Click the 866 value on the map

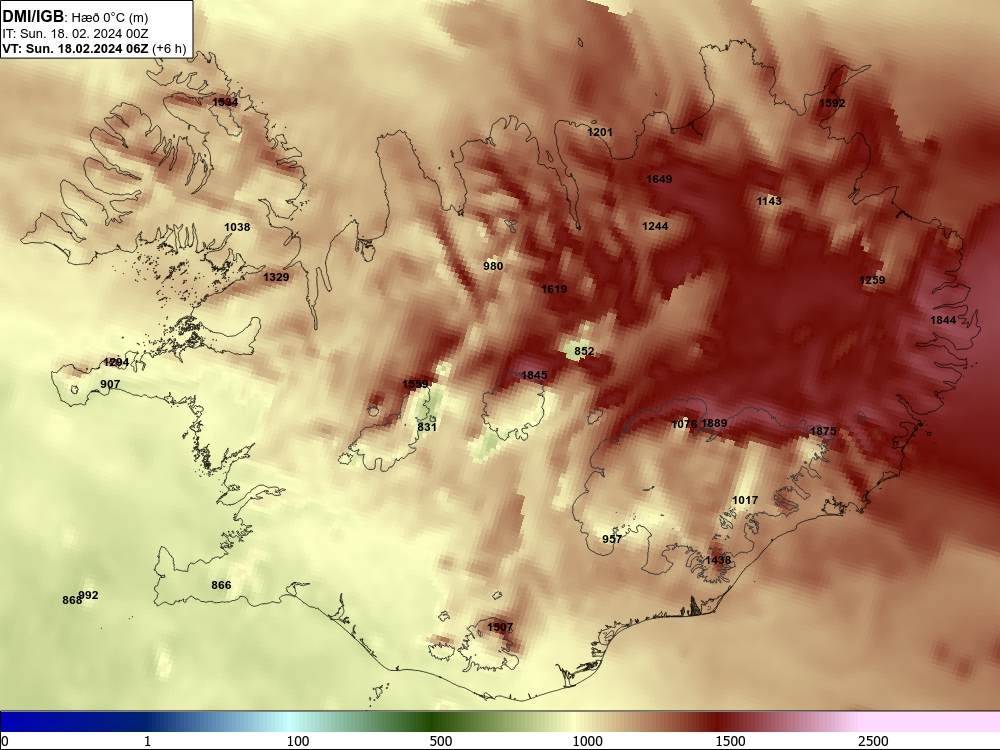[221, 585]
